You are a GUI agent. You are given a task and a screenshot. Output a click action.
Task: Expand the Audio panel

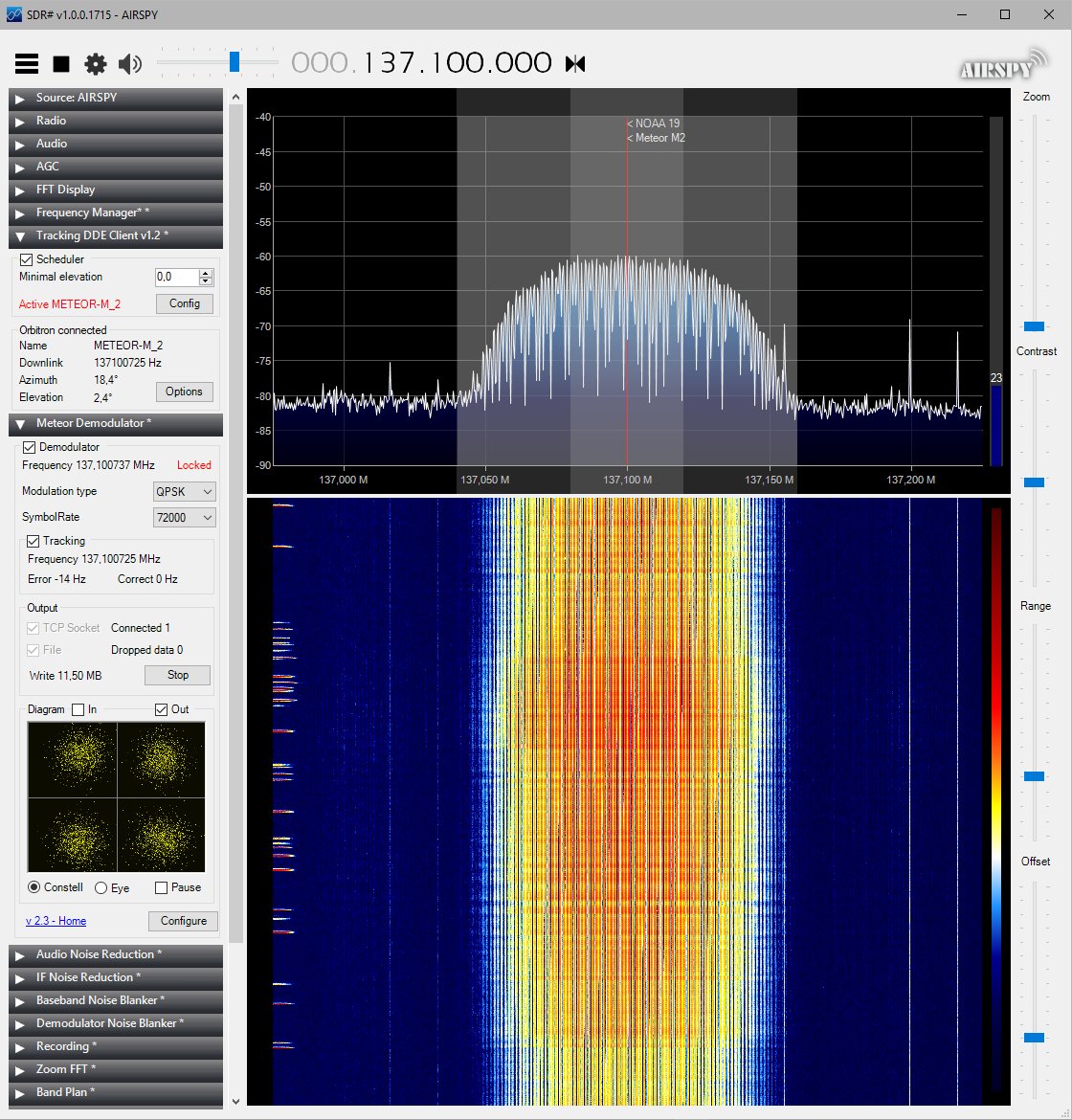116,144
